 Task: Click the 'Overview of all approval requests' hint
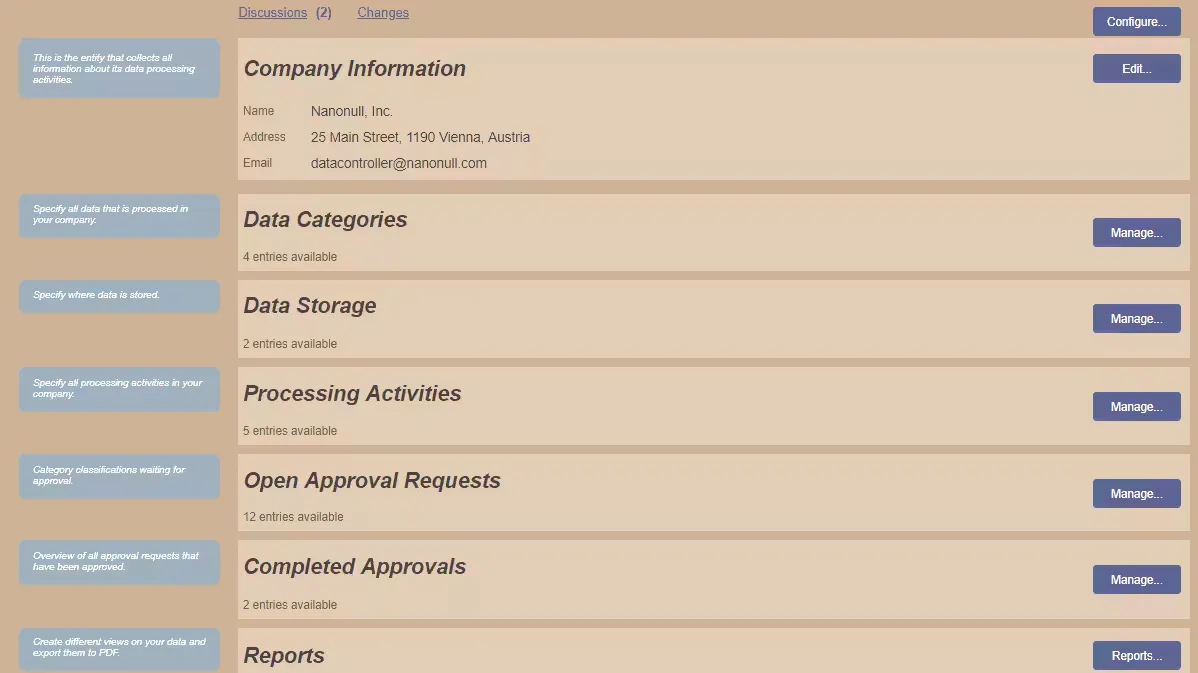119,563
